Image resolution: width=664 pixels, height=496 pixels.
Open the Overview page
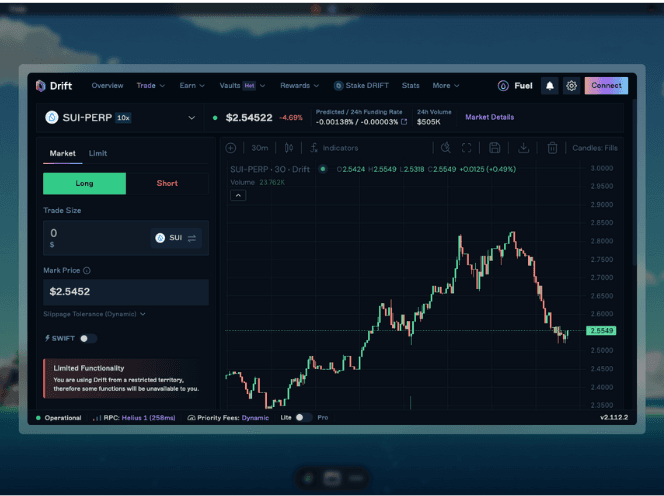[107, 86]
